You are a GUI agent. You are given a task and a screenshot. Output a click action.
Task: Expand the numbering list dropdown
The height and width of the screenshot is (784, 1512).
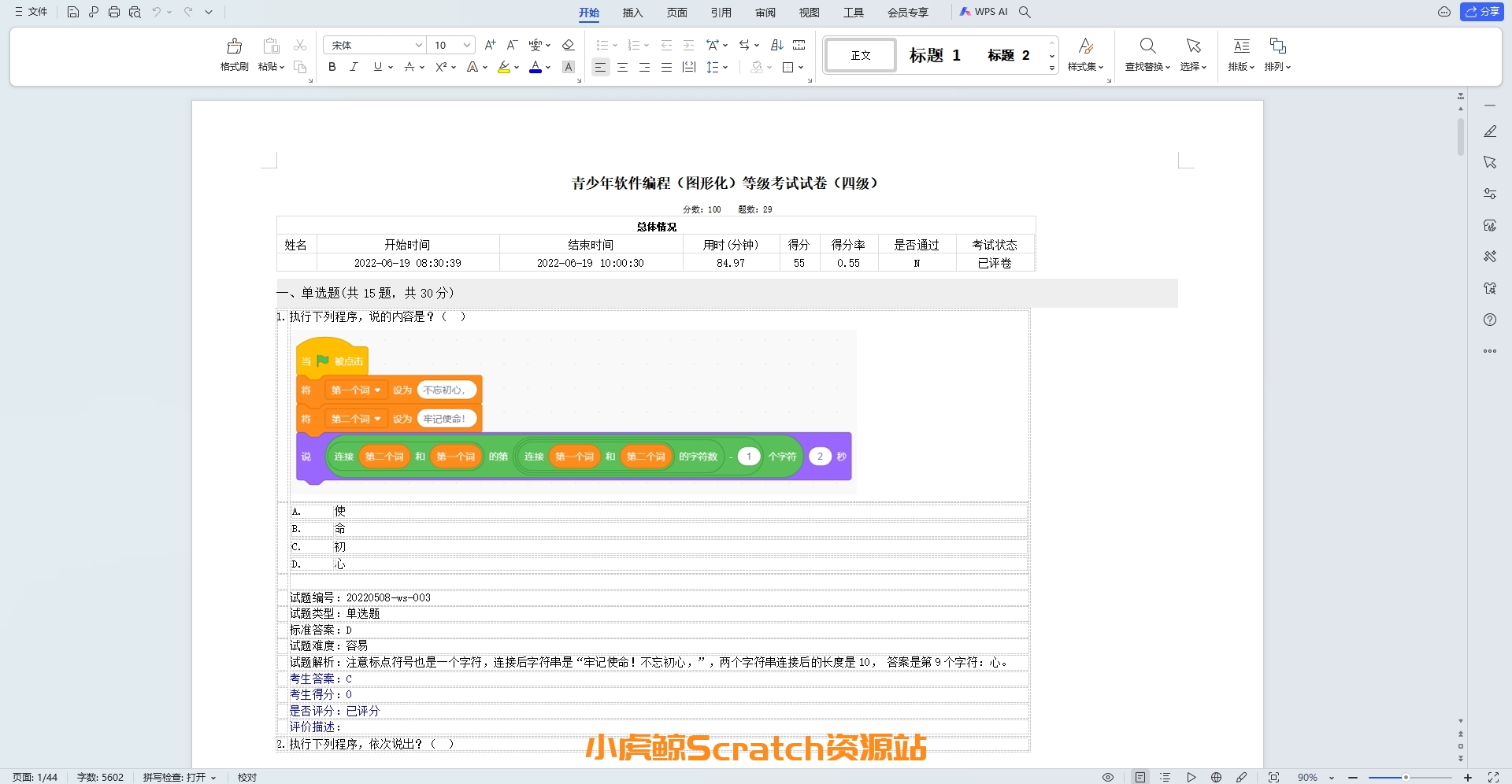tap(647, 46)
